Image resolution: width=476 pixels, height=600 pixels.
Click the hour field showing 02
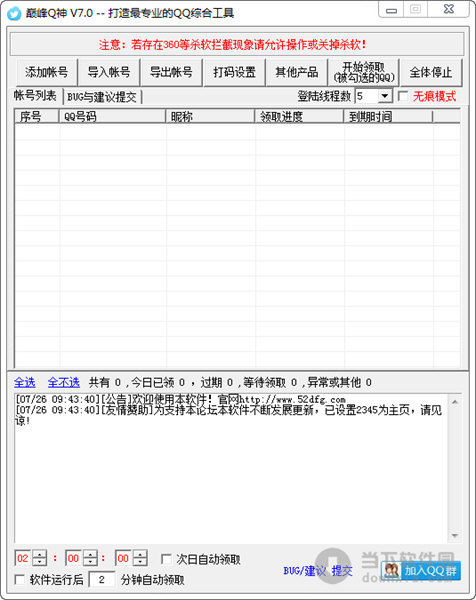coord(23,558)
